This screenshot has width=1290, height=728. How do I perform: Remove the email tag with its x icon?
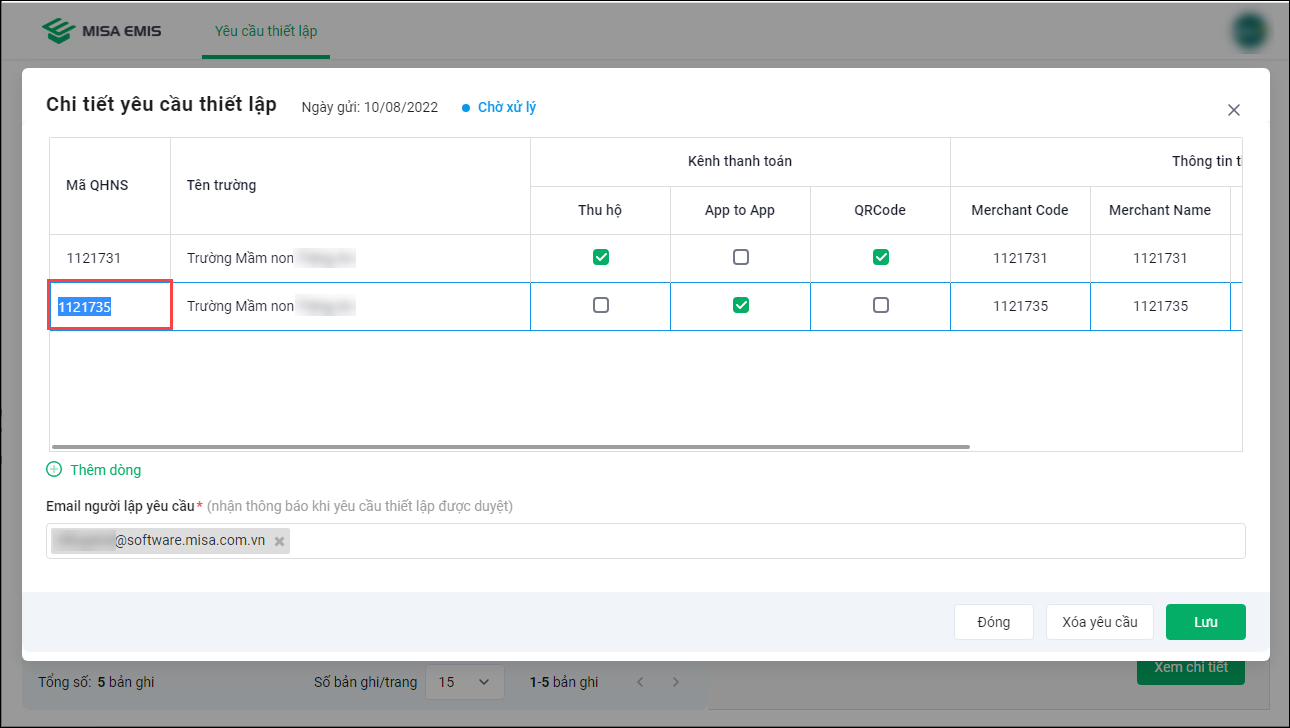pyautogui.click(x=280, y=541)
